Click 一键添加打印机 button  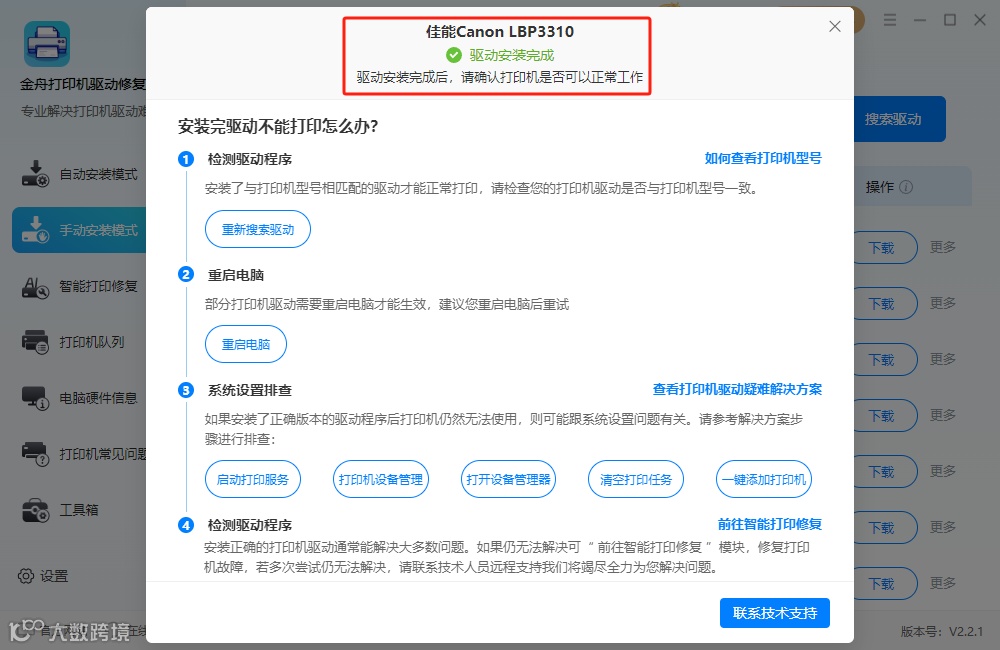764,479
